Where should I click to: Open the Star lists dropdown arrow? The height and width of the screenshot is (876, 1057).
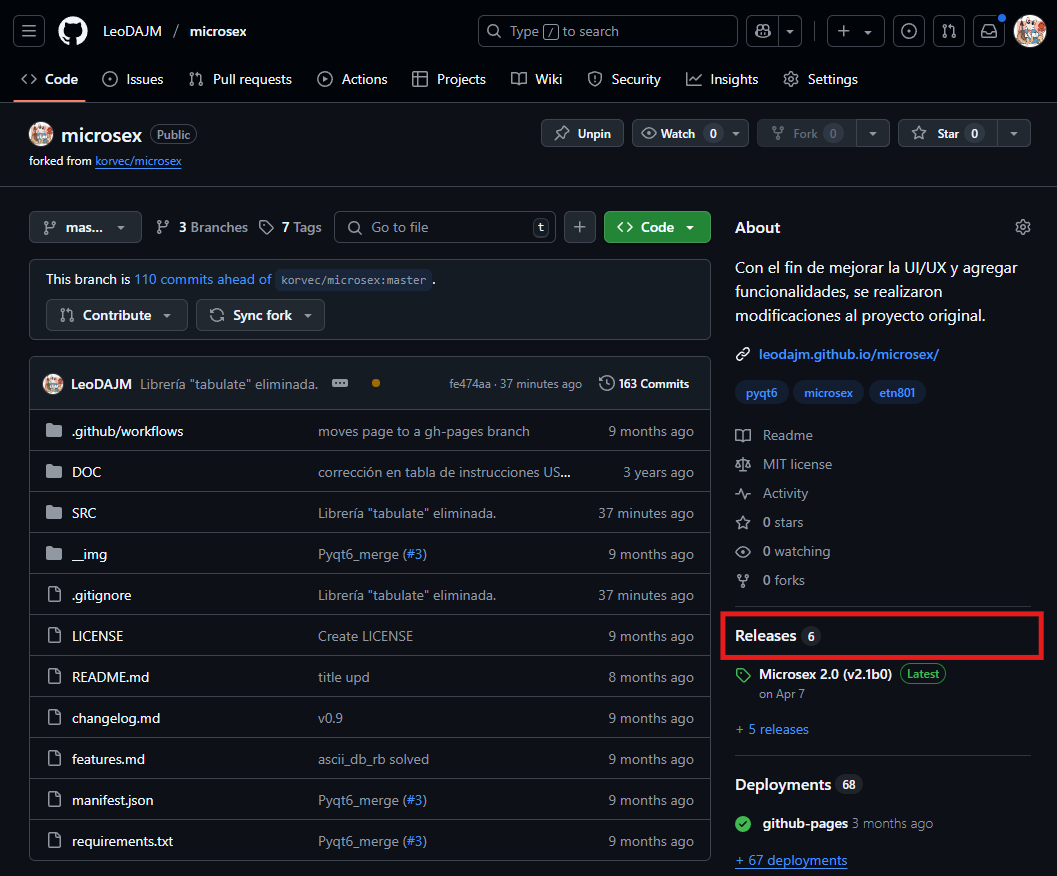pos(1014,134)
